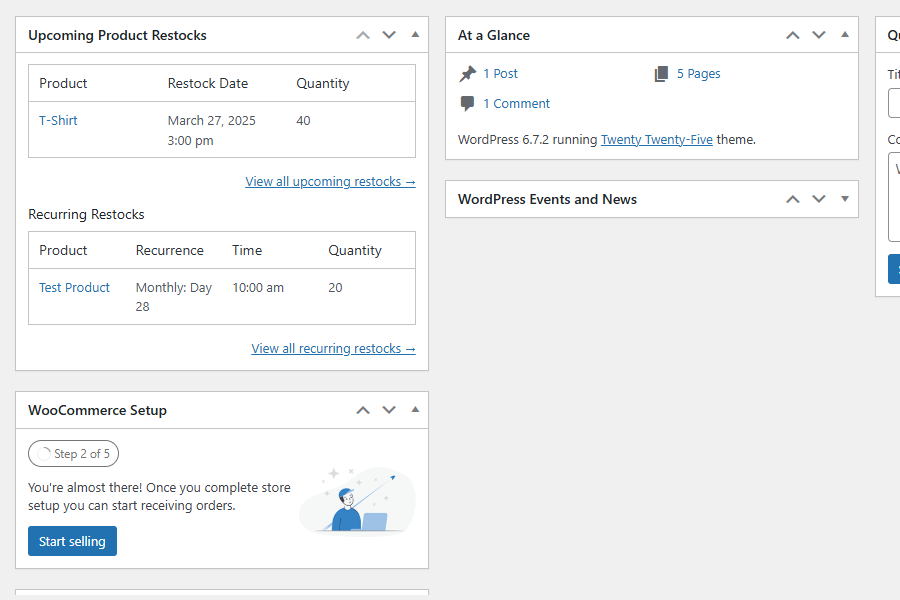Open the 1 Post link
This screenshot has height=600, width=900.
click(500, 73)
